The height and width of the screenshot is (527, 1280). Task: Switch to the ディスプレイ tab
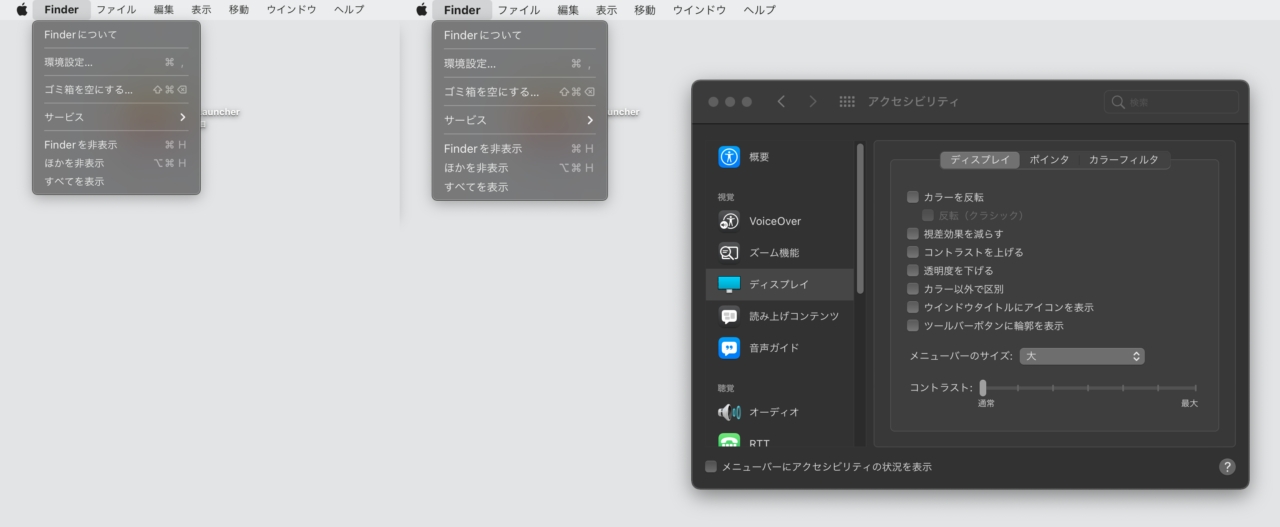pyautogui.click(x=980, y=160)
